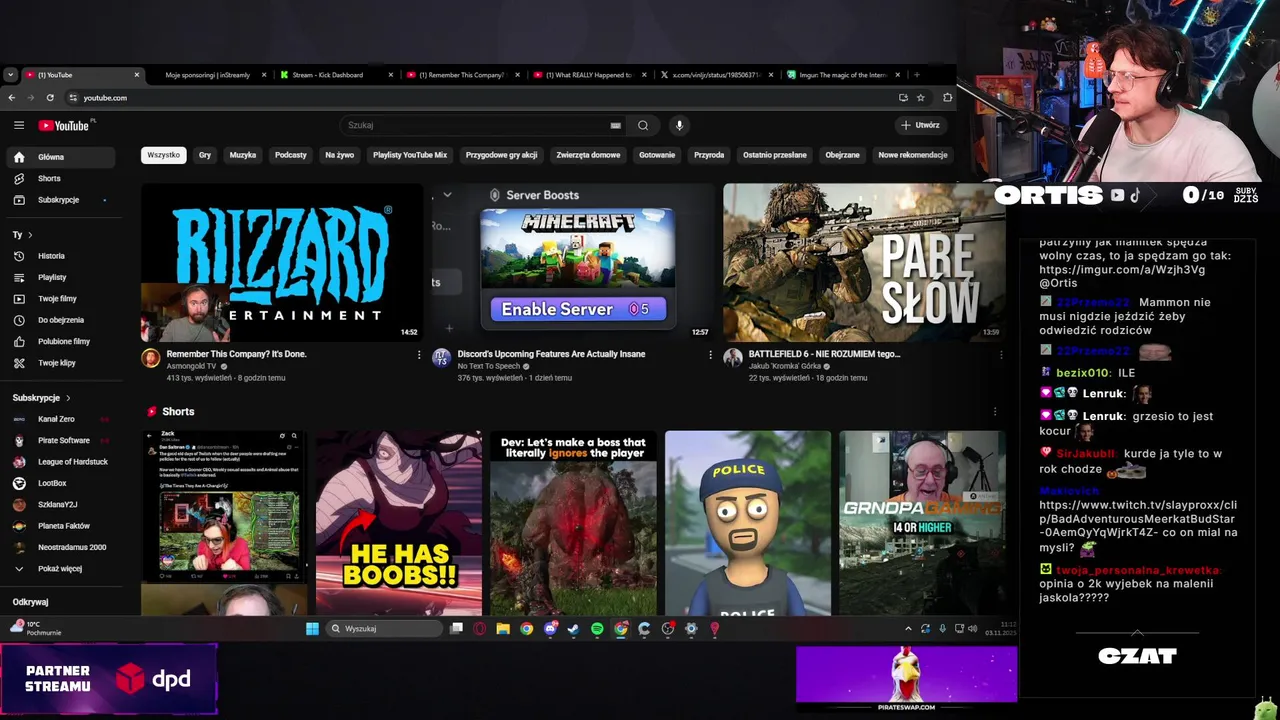Open Historia in the sidebar

pos(62,256)
